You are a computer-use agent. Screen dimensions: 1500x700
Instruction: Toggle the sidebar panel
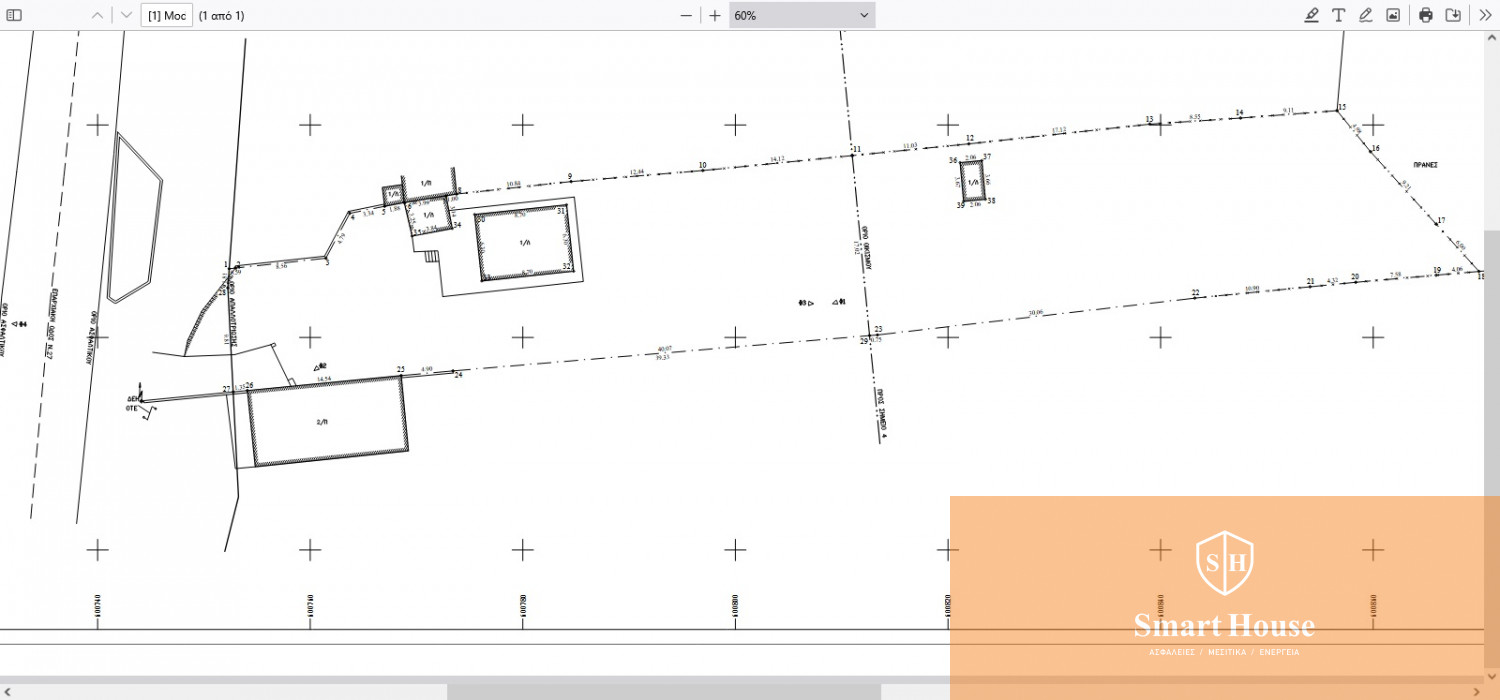pos(15,15)
